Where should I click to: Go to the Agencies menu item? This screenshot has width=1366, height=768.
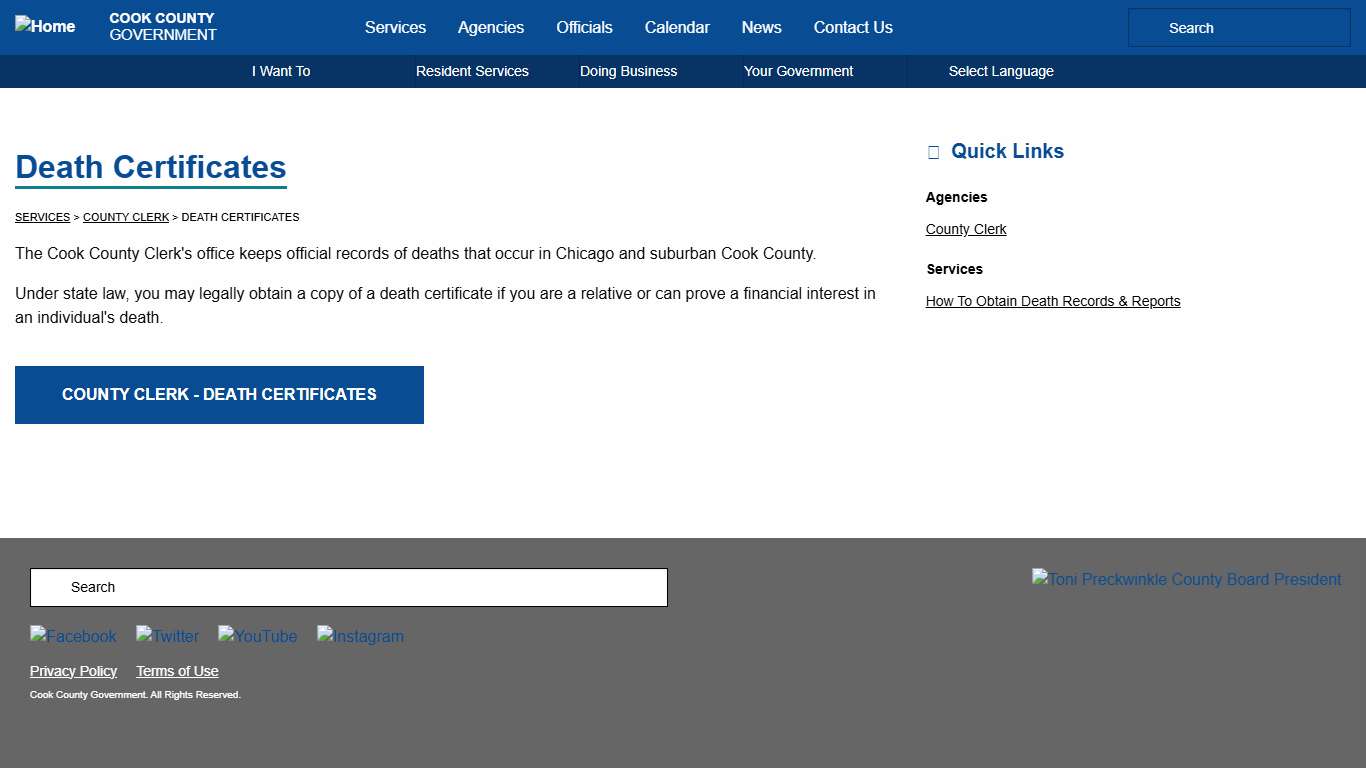point(490,27)
